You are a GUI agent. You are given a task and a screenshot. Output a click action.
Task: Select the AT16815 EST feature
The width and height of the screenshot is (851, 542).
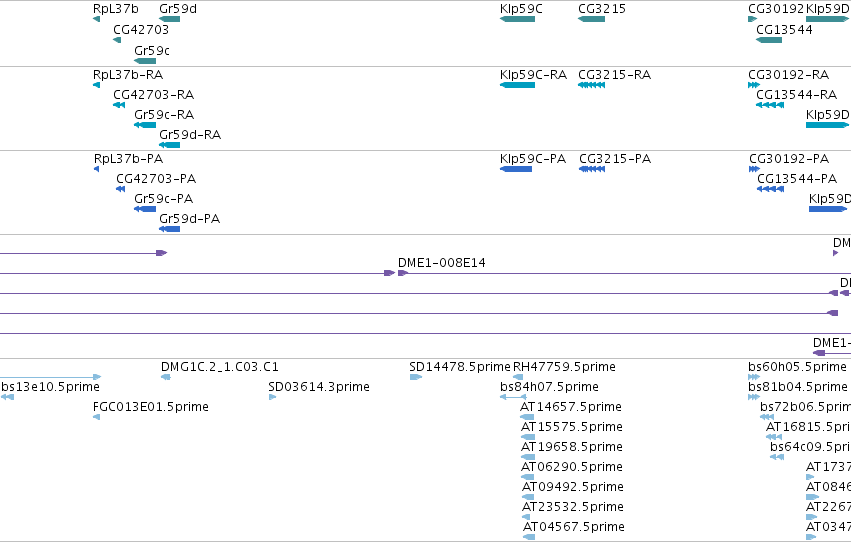[774, 437]
